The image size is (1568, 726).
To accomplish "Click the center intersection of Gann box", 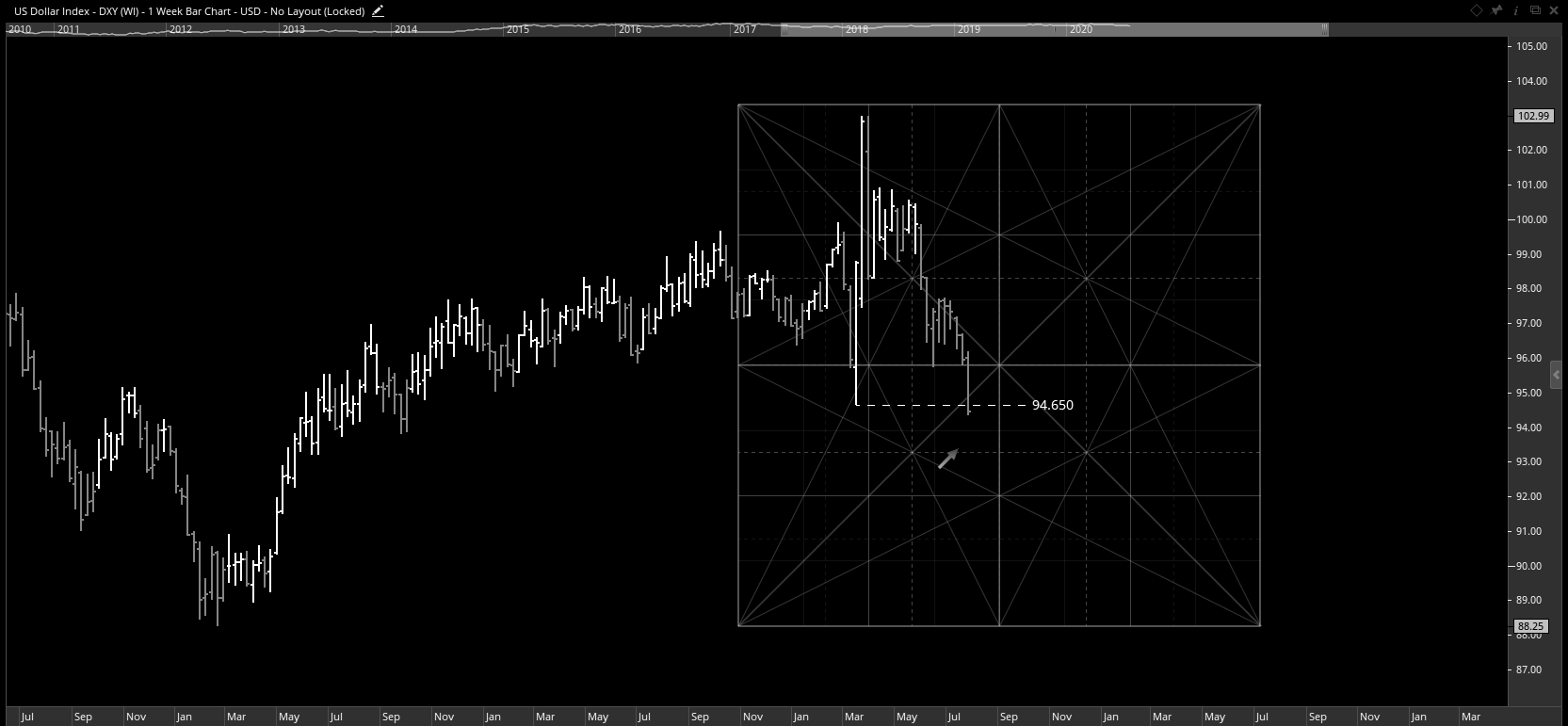I will pyautogui.click(x=999, y=364).
